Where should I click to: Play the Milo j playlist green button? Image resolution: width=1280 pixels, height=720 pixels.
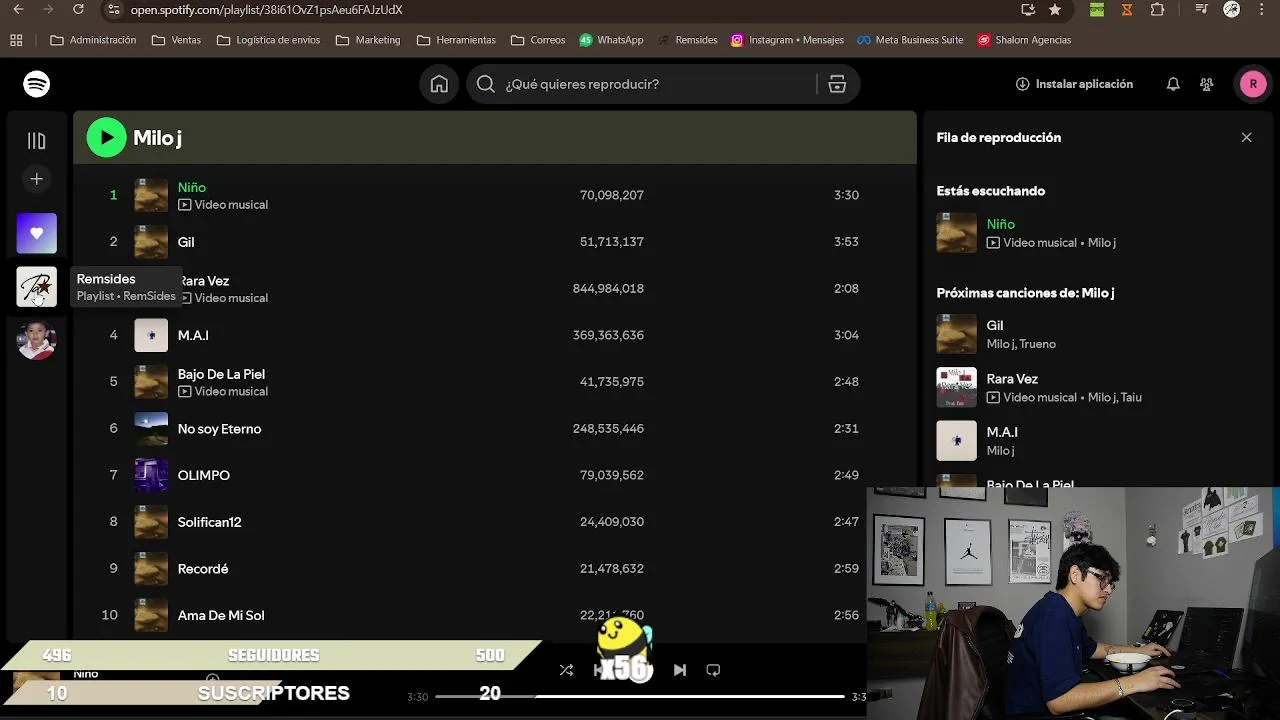click(x=106, y=138)
